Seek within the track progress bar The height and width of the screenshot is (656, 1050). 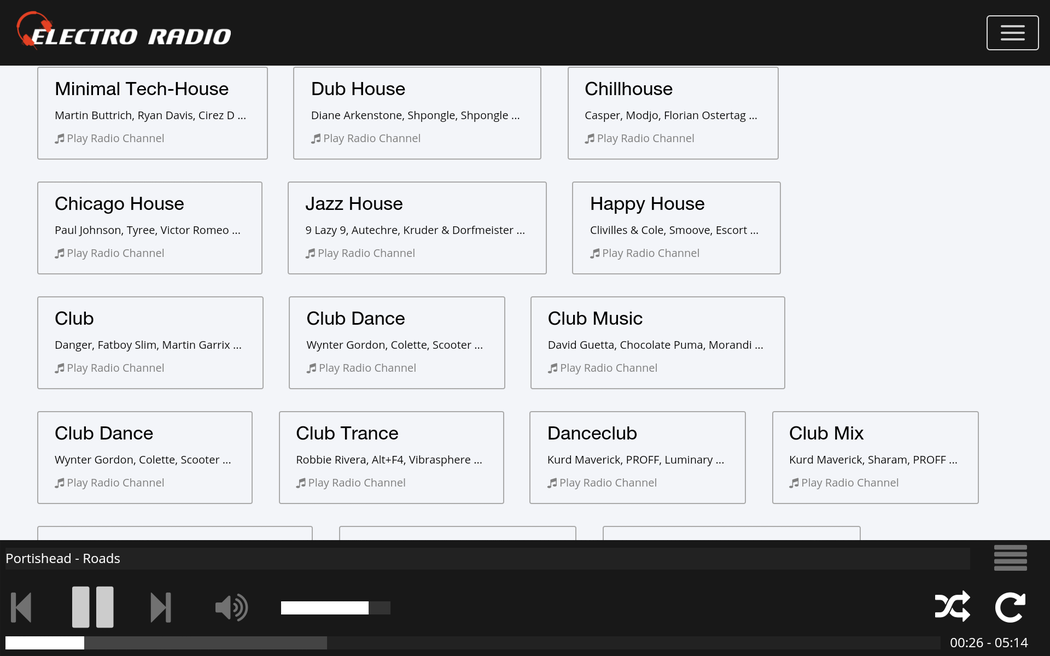472,643
